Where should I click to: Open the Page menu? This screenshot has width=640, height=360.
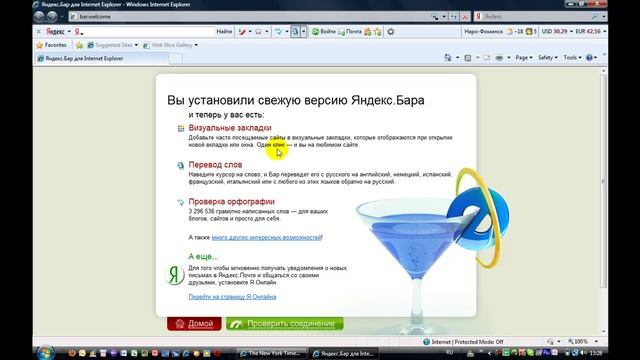pyautogui.click(x=524, y=58)
